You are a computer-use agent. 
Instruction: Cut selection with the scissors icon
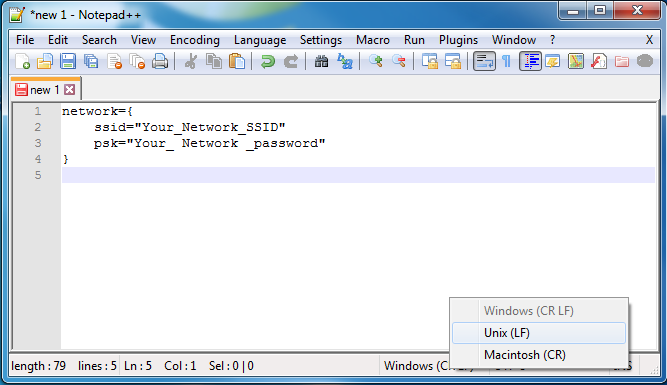coord(191,61)
